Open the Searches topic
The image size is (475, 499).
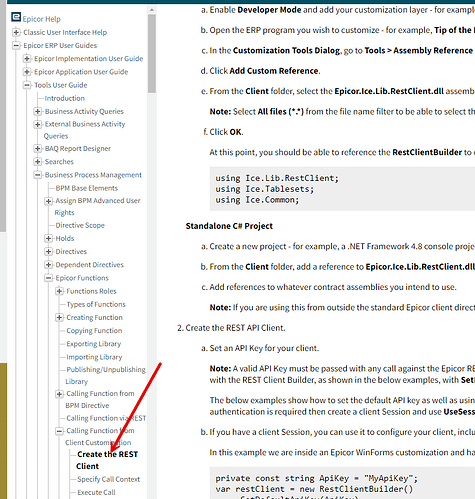[x=59, y=162]
